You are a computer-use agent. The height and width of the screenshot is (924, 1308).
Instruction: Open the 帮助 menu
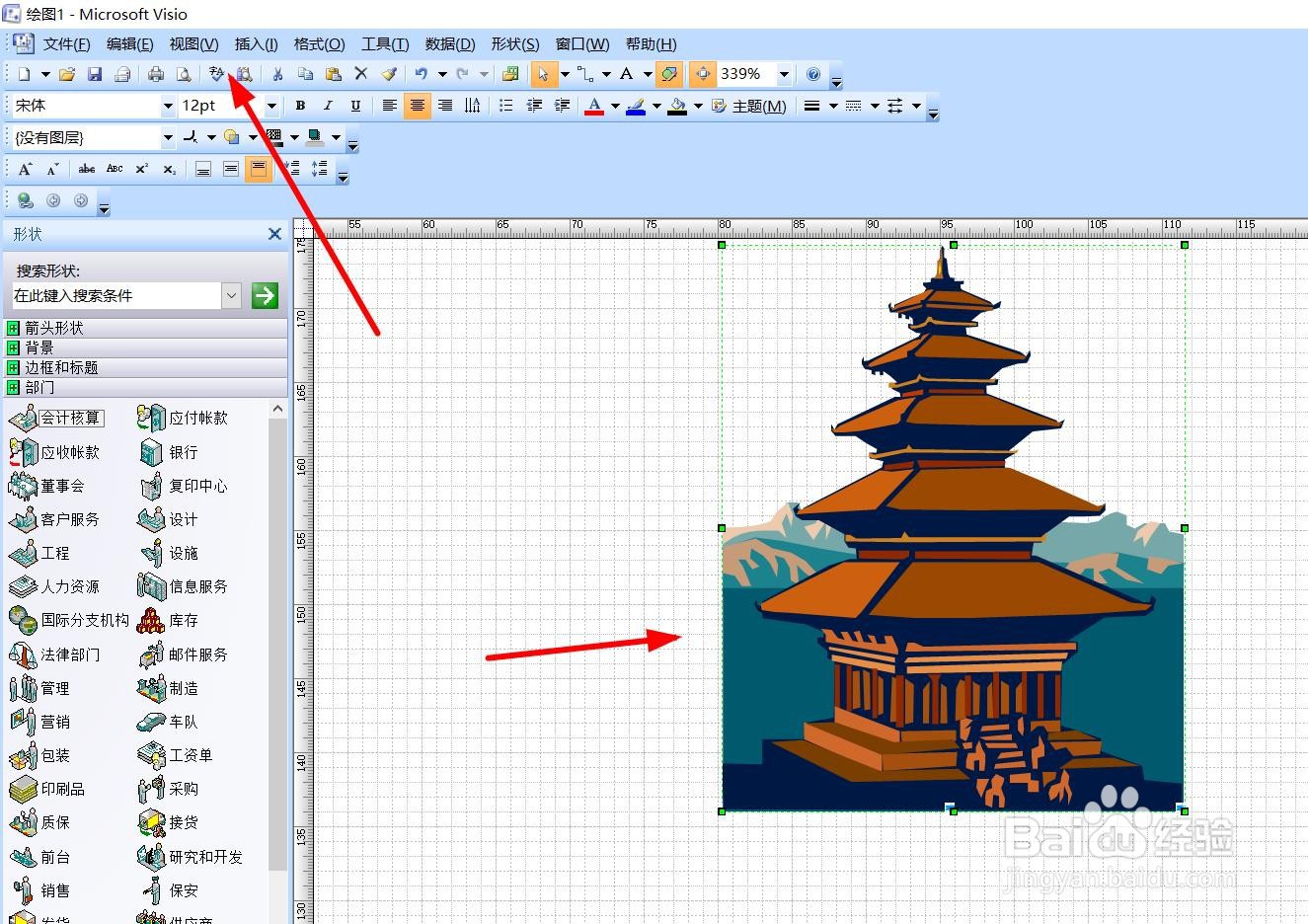[651, 44]
